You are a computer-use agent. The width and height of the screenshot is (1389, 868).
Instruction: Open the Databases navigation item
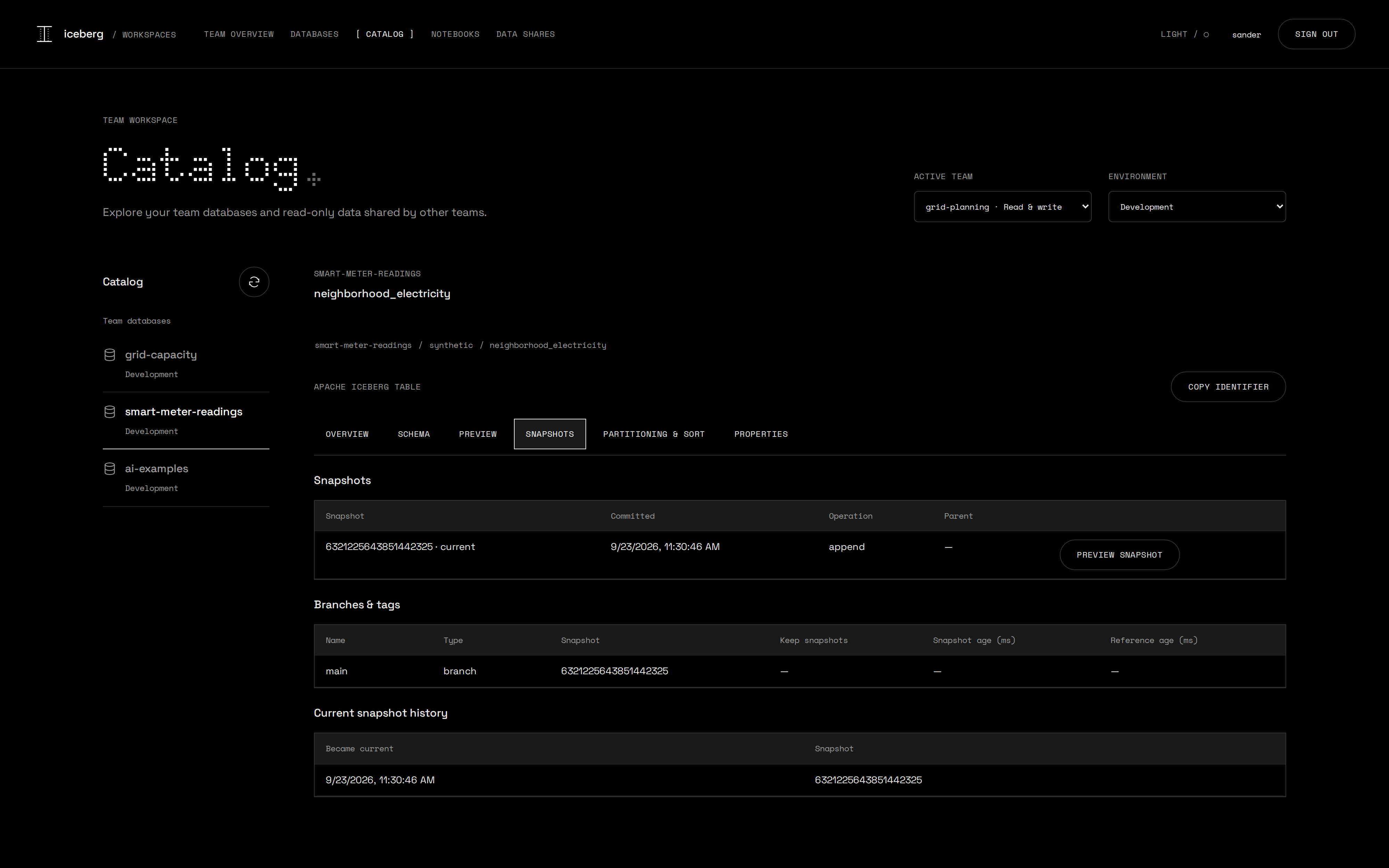click(x=315, y=34)
